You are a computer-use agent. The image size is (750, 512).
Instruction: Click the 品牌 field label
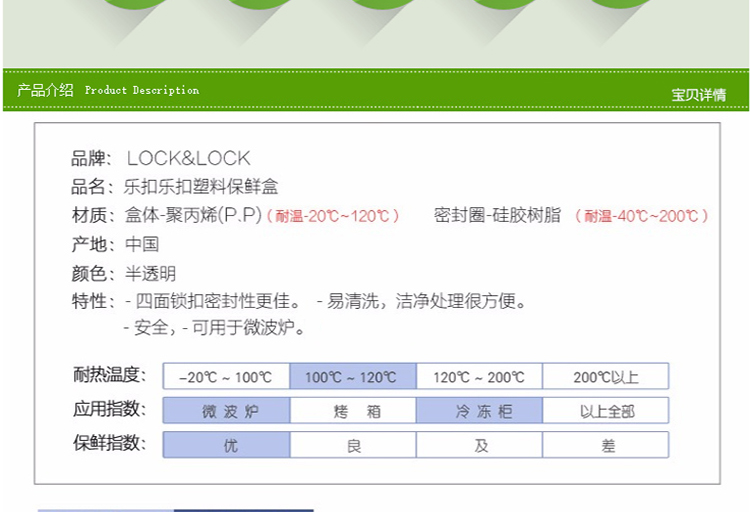click(x=91, y=158)
